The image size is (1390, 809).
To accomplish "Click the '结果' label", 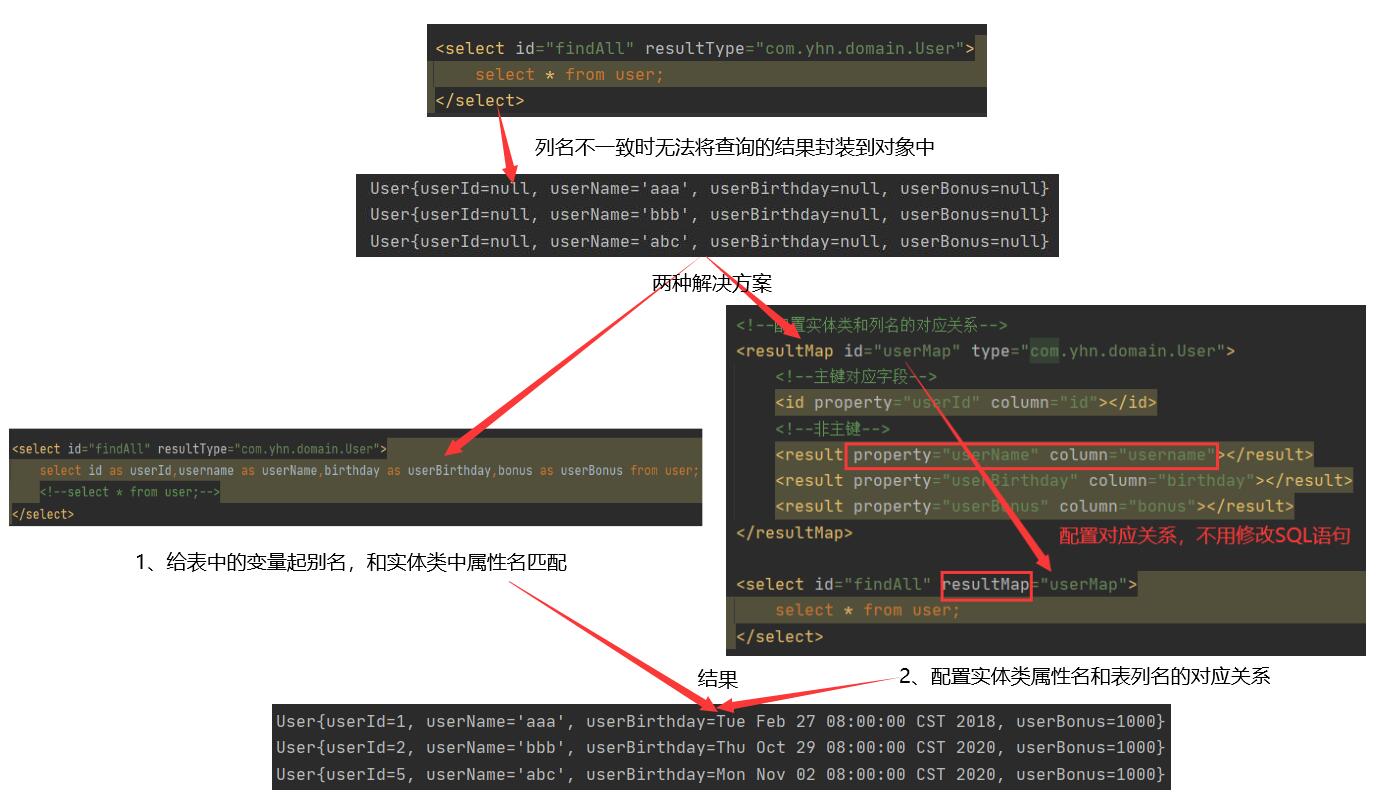I will click(717, 679).
